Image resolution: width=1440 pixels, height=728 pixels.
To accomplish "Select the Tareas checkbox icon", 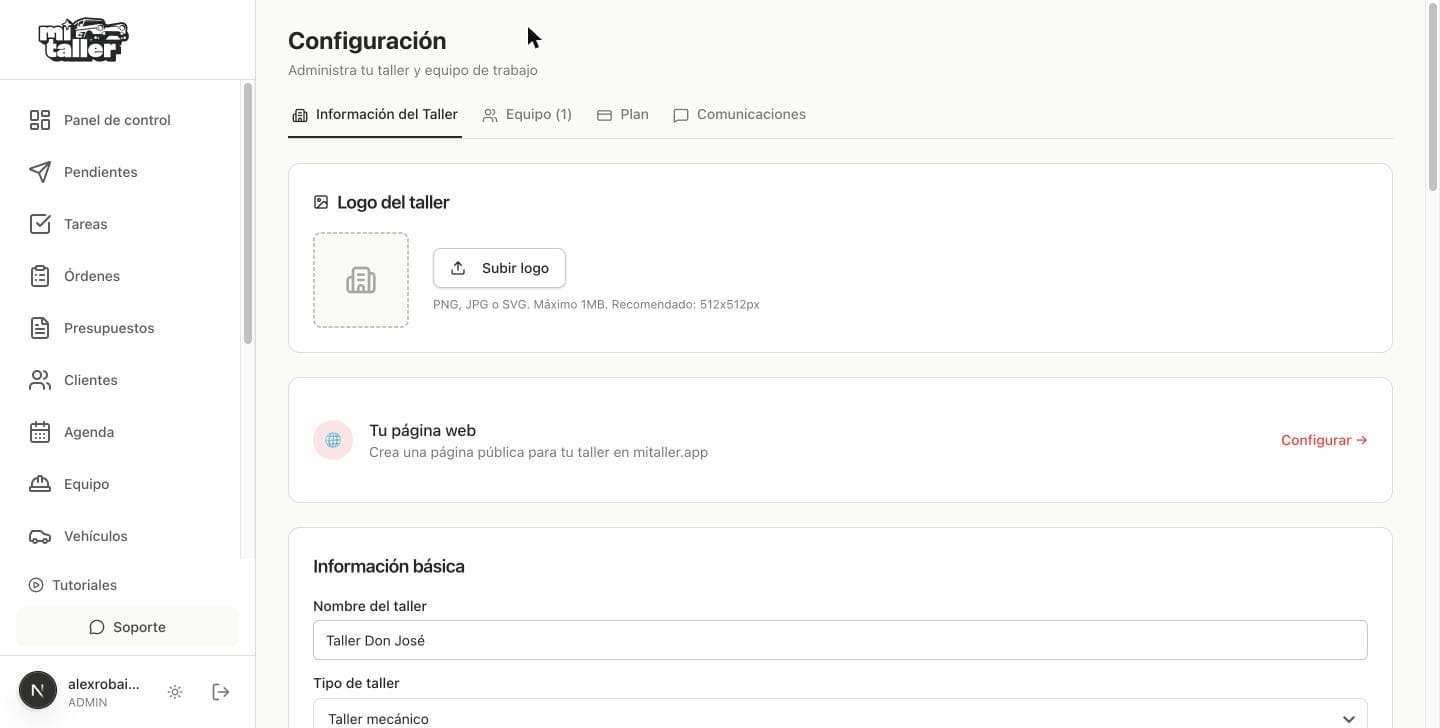I will [x=40, y=224].
